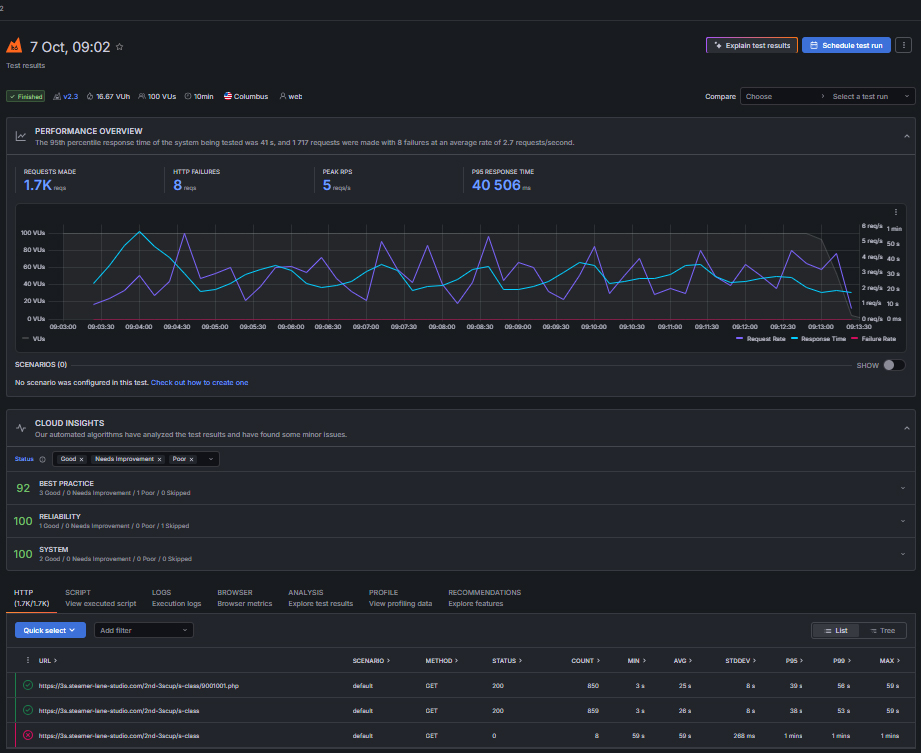Toggle the Scenarios SHOW switch
921x753 pixels.
point(894,365)
